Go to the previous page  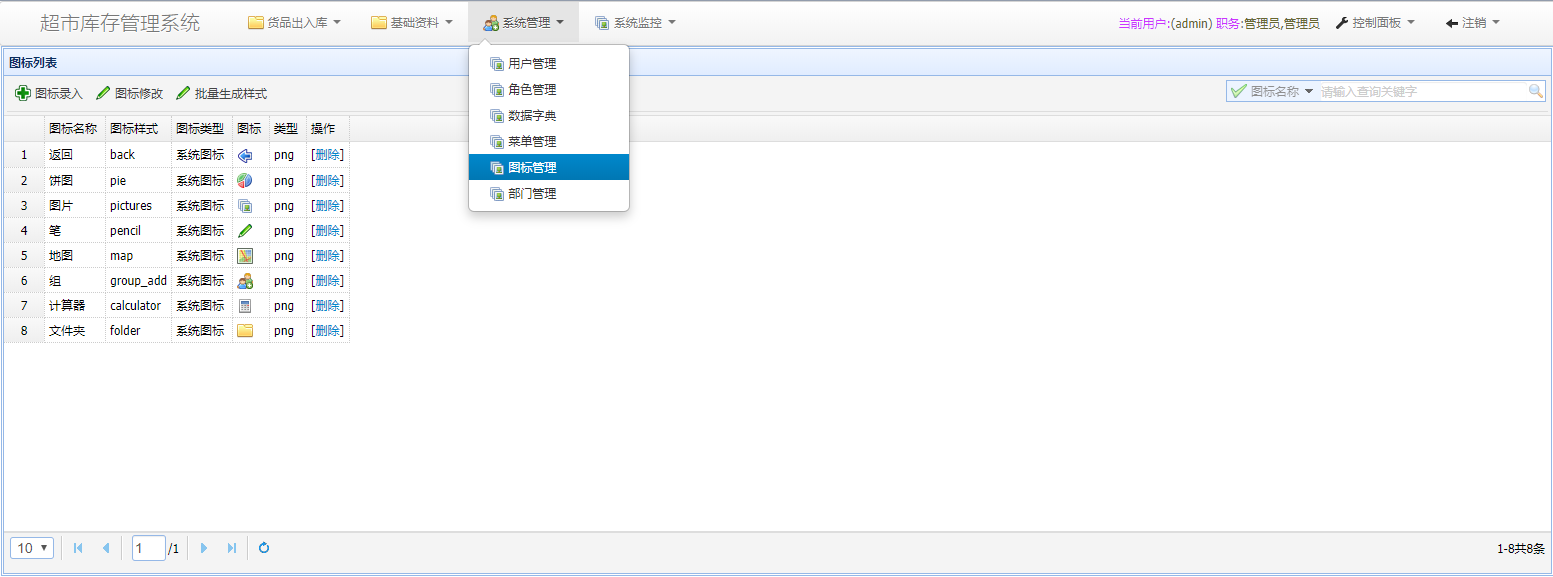click(106, 548)
